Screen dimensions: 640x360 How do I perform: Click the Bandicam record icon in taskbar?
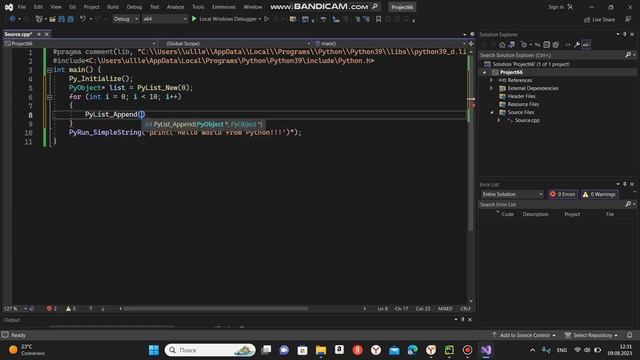pyautogui.click(x=467, y=350)
